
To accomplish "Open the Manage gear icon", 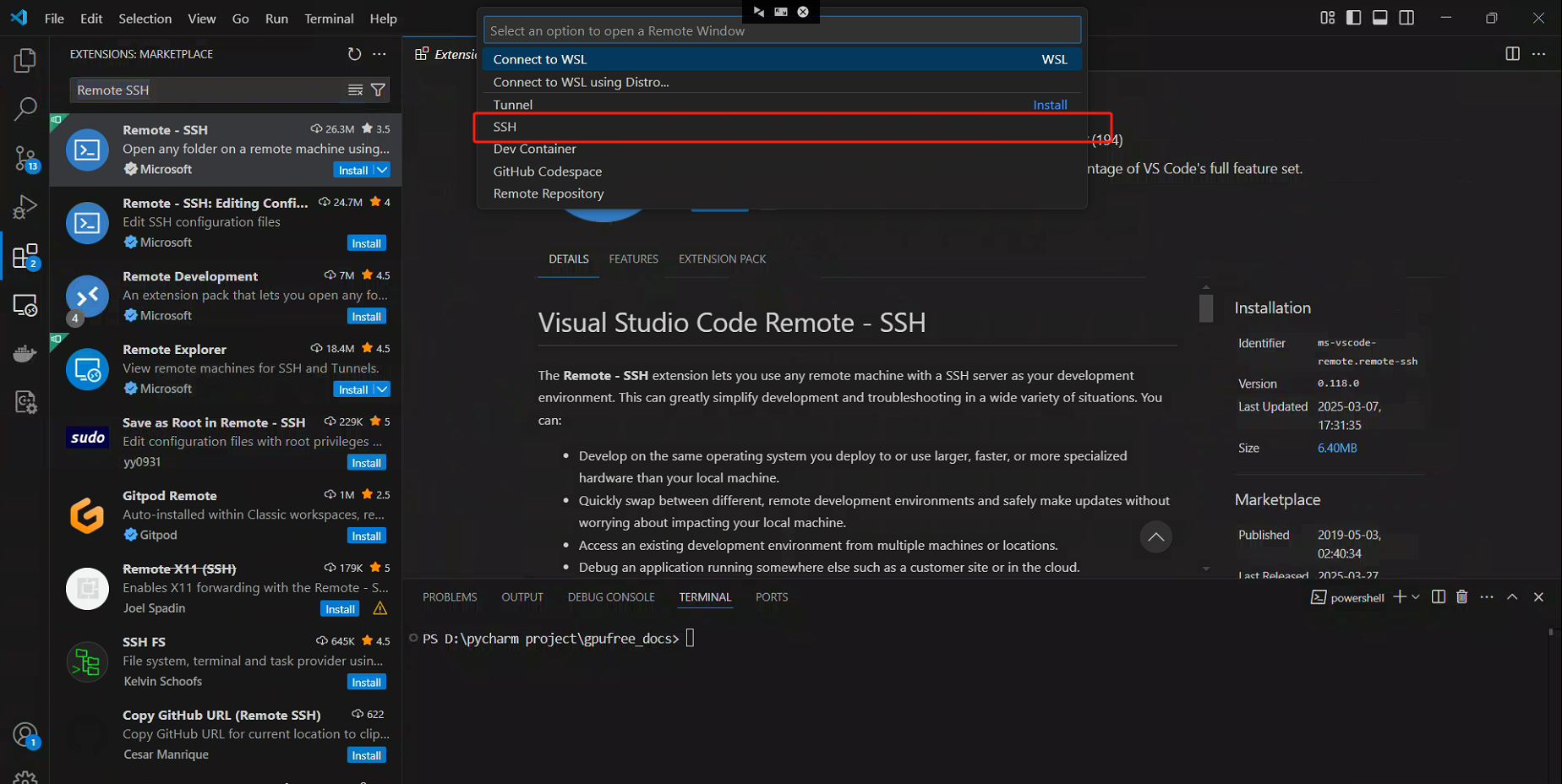I will tap(25, 777).
